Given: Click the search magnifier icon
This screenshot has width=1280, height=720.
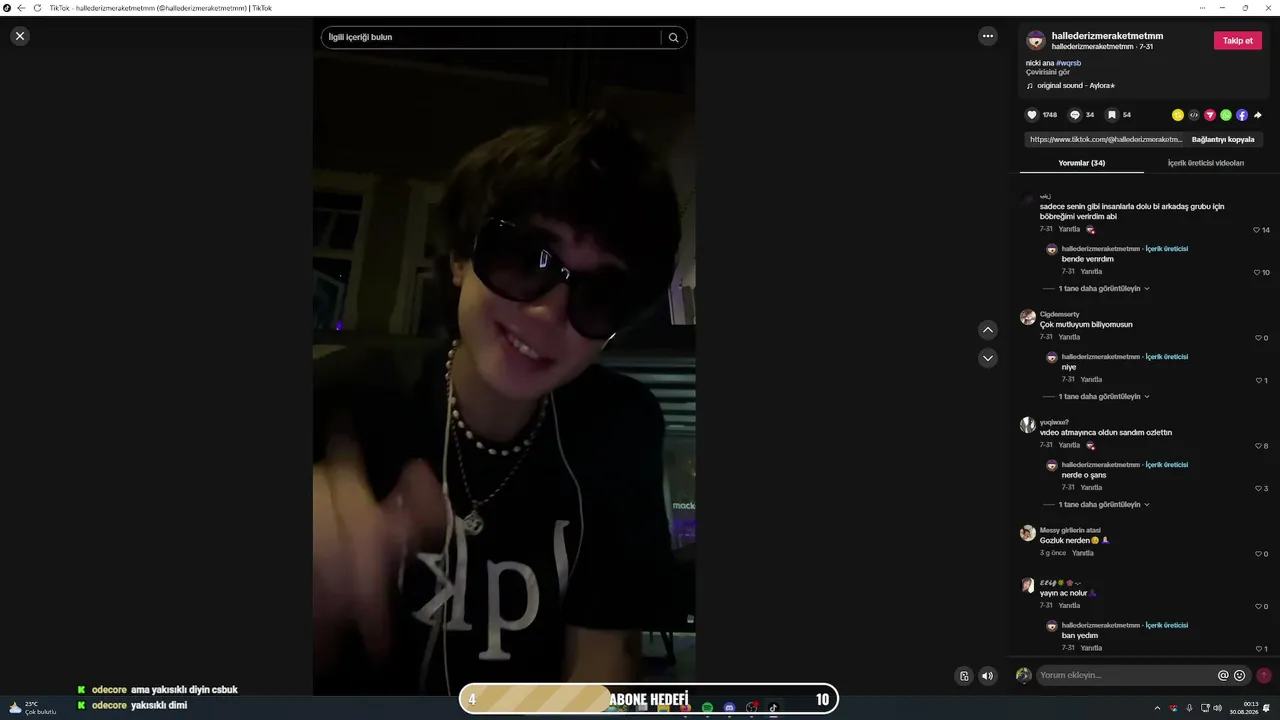Looking at the screenshot, I should pos(674,38).
